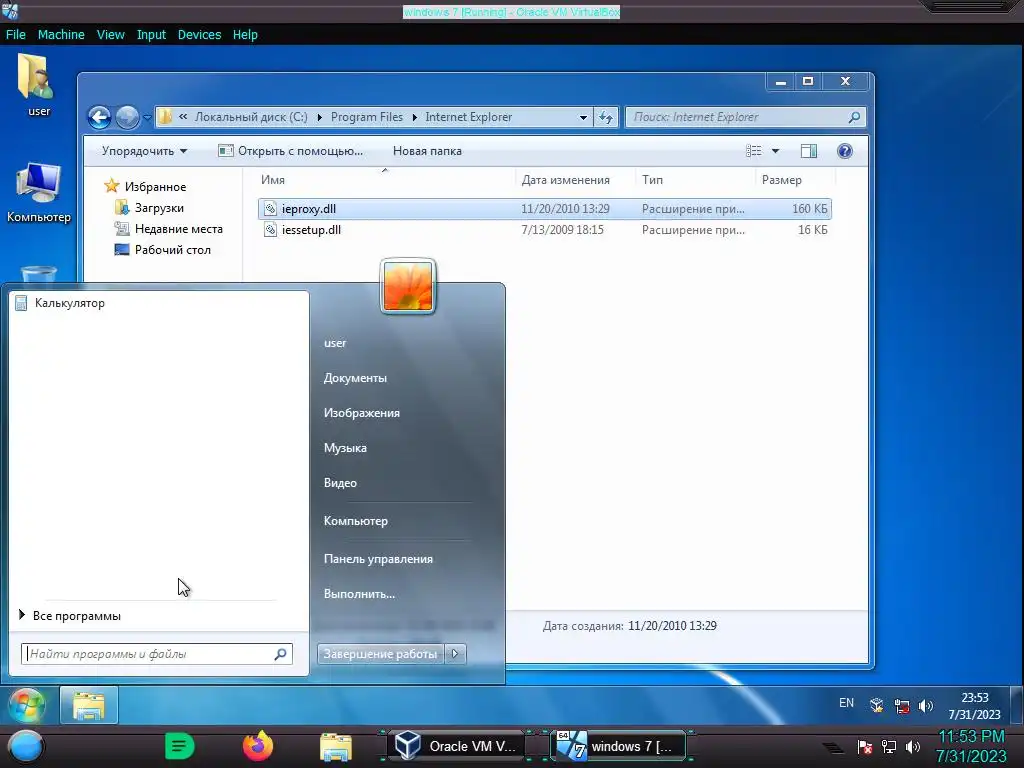Open VirtualBox Devices menu

coord(199,35)
